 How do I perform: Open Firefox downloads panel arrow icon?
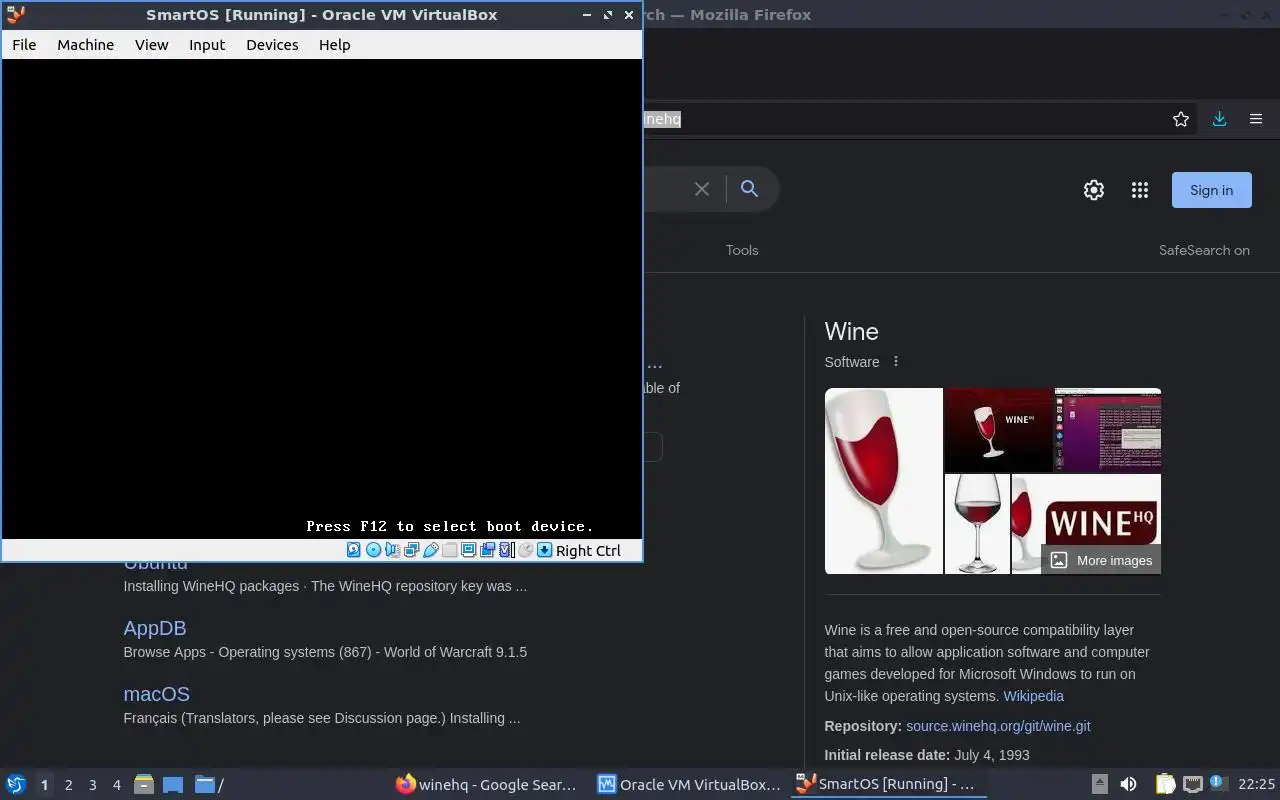pos(1219,119)
